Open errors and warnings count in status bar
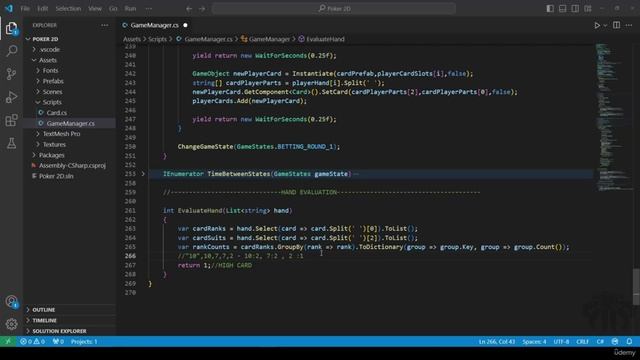 (32, 342)
